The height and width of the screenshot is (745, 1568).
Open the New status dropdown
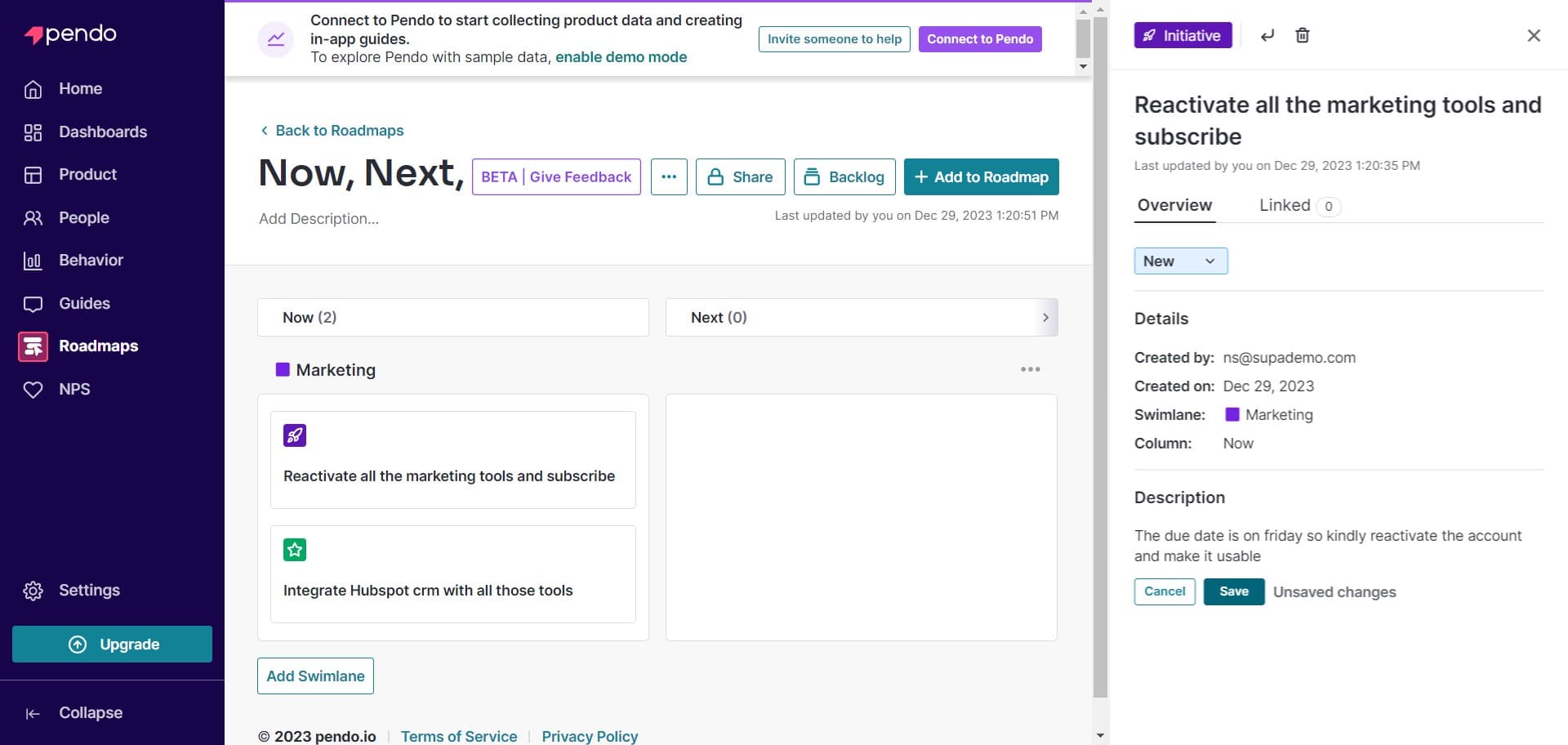pyautogui.click(x=1180, y=261)
